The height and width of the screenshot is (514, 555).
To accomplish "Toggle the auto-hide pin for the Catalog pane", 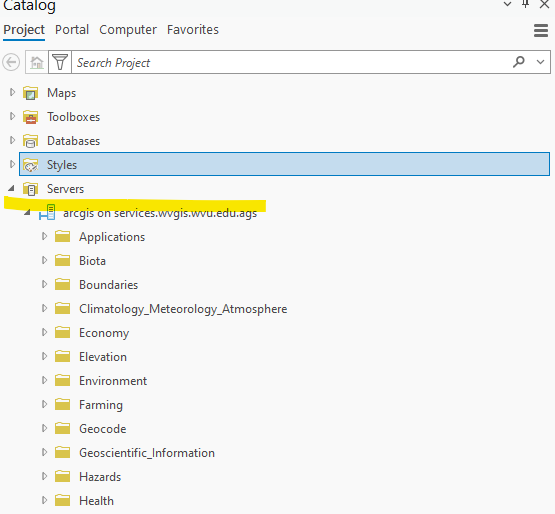I will click(526, 4).
